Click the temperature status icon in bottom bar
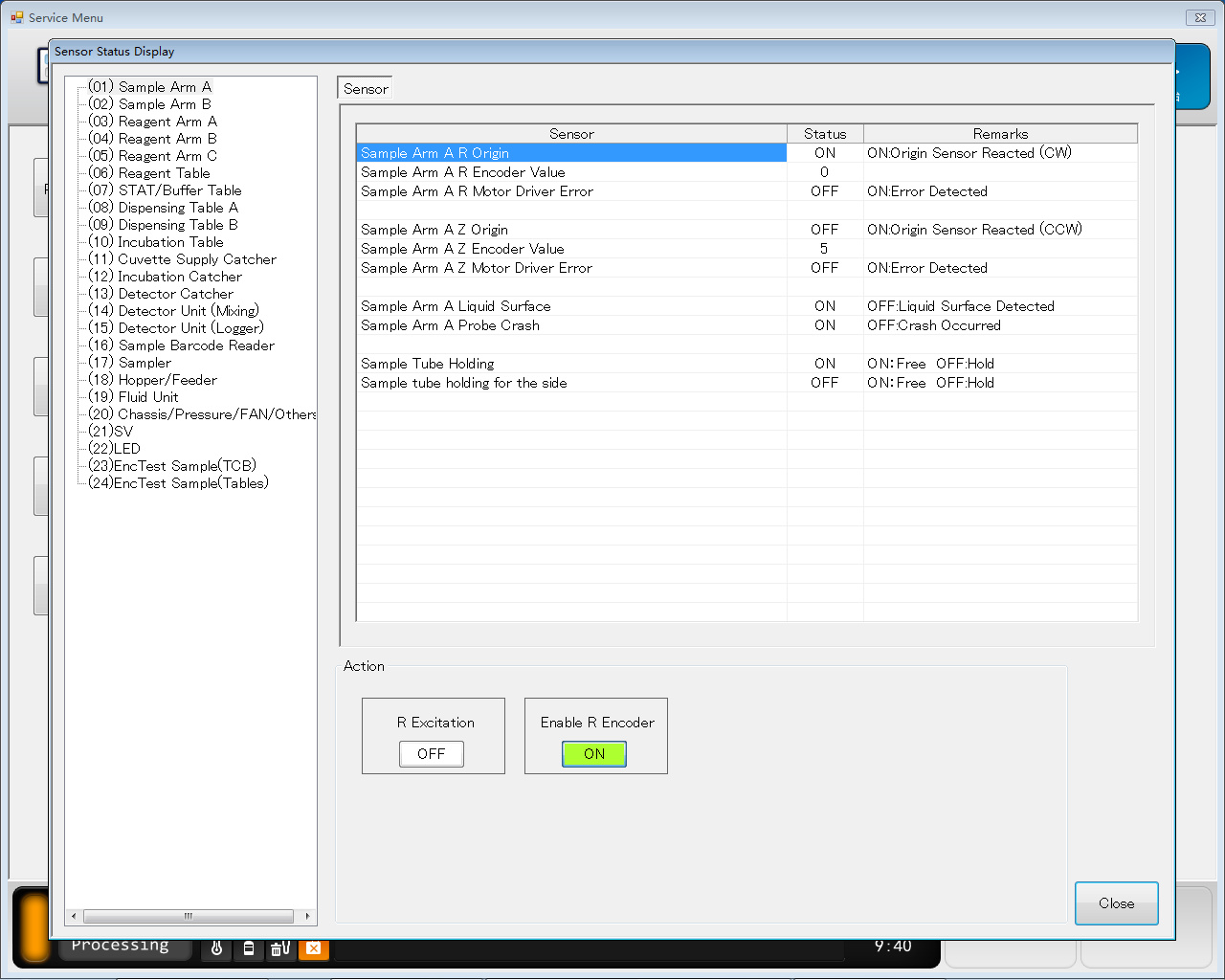The width and height of the screenshot is (1225, 980). pos(217,948)
